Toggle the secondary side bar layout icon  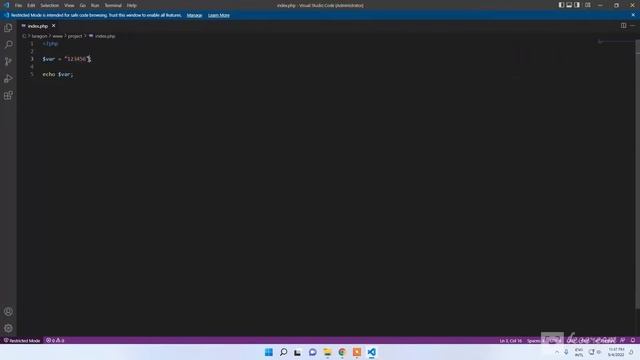coord(577,5)
